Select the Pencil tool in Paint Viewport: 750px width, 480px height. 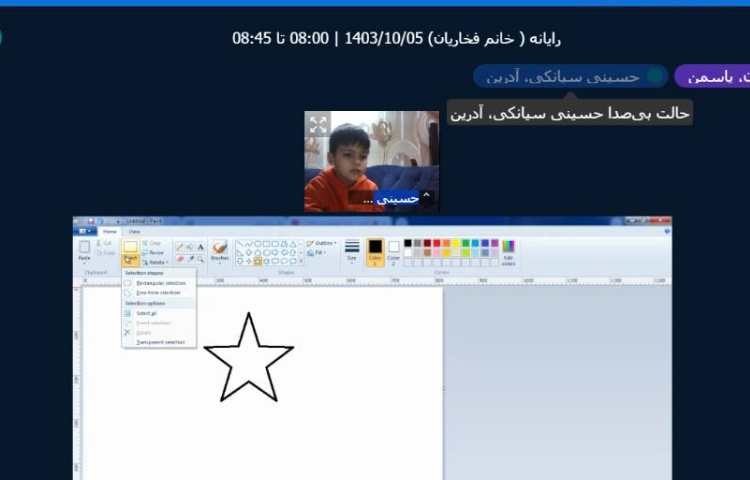pos(179,247)
